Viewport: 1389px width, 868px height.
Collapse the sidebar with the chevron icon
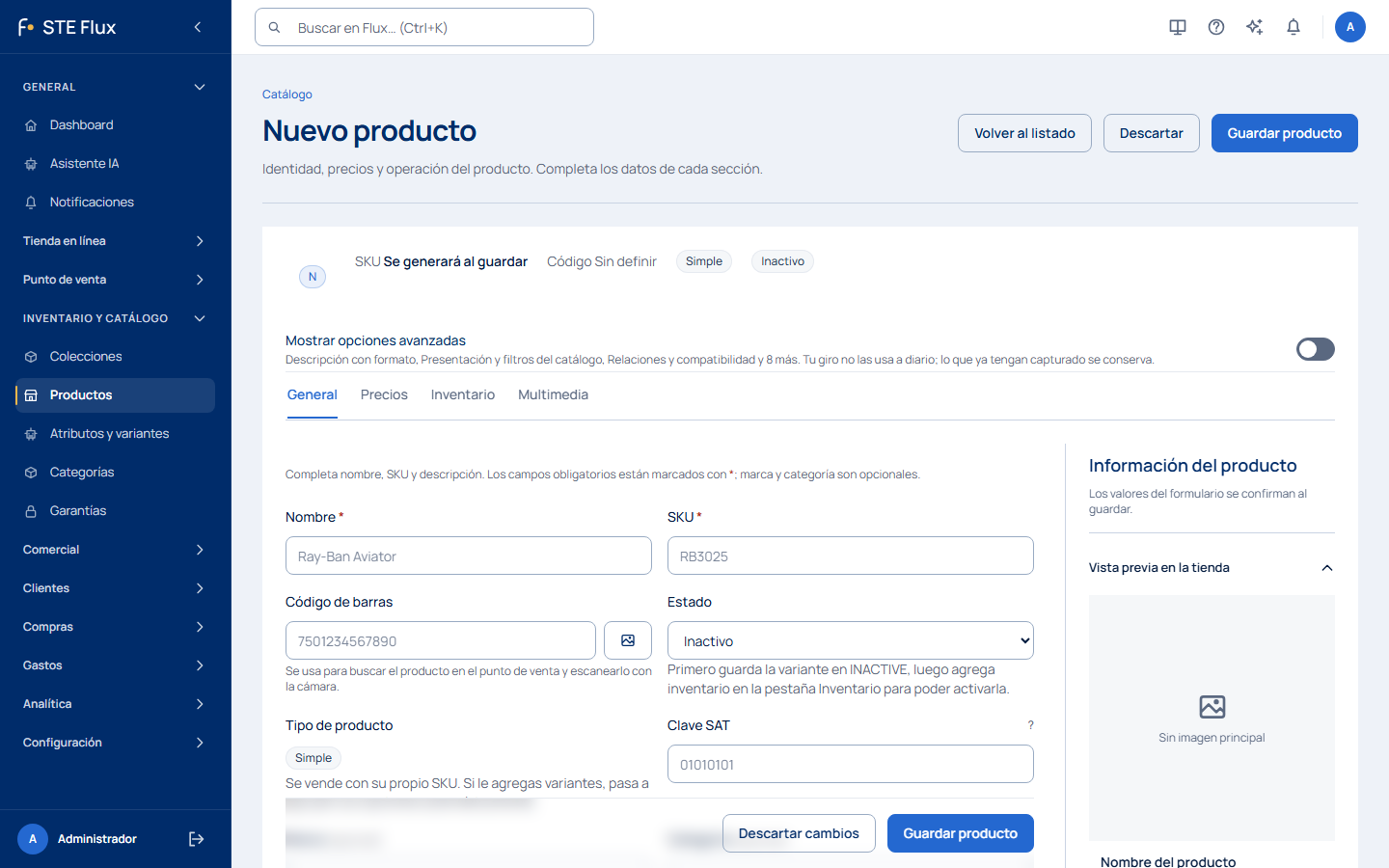(198, 27)
